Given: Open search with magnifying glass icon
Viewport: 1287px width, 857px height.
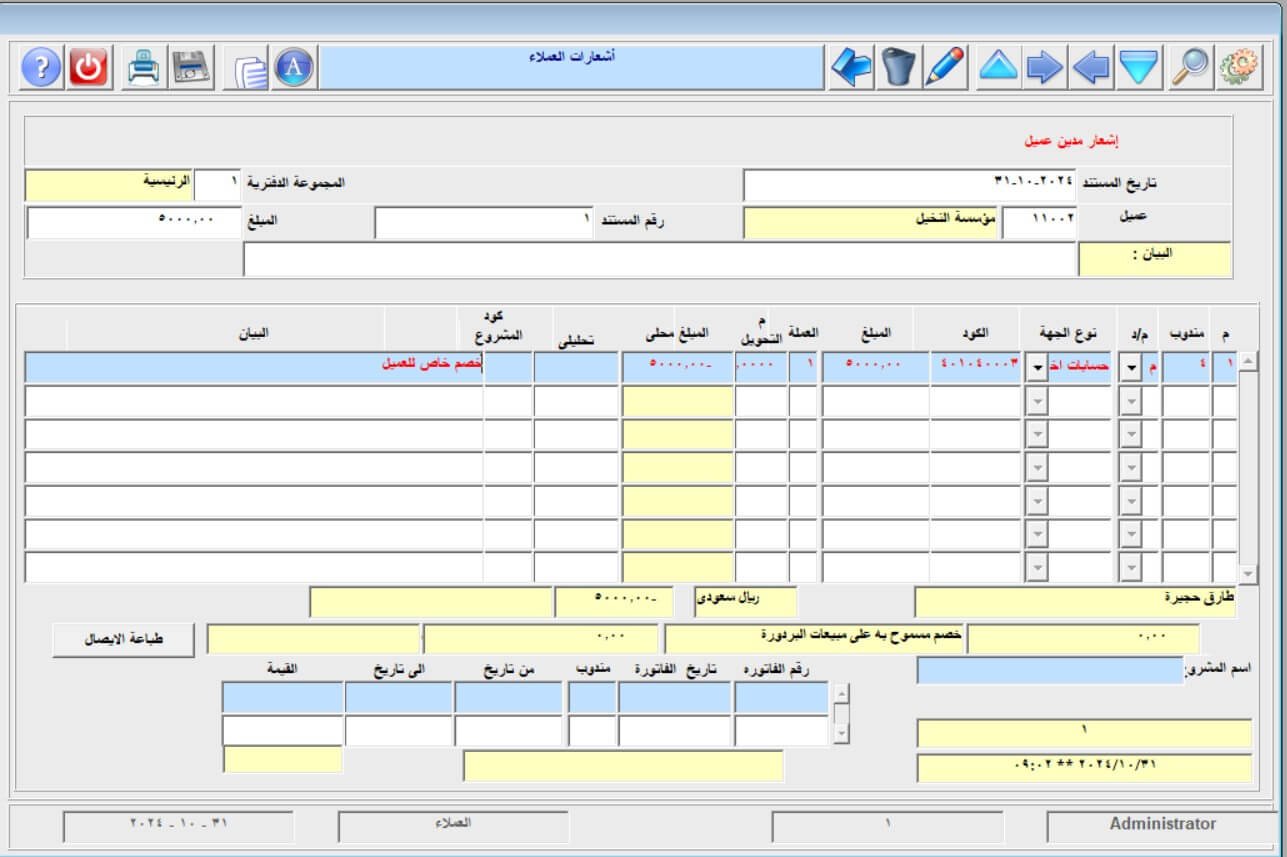Looking at the screenshot, I should click(x=1189, y=68).
